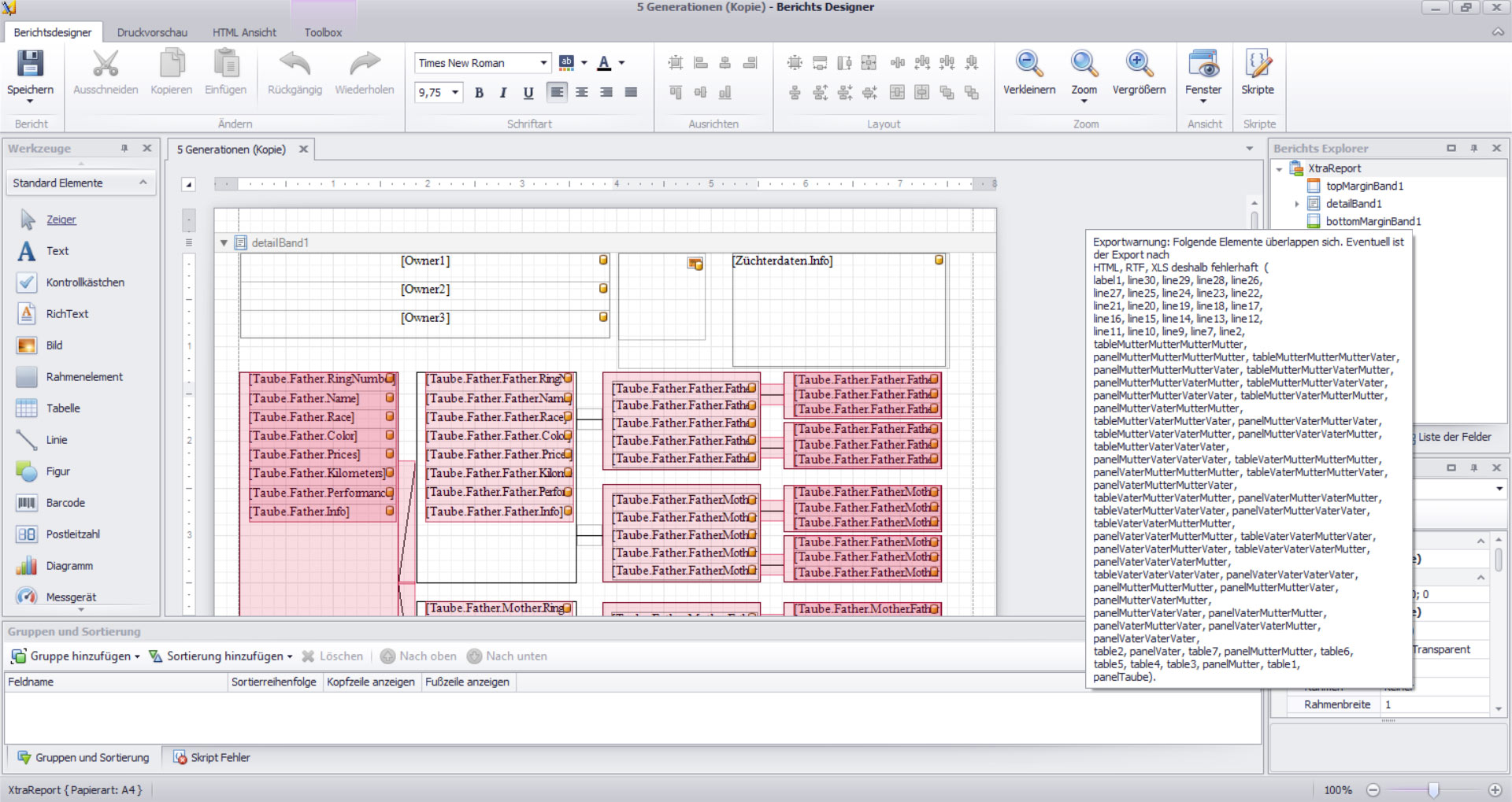Viewport: 1512px width, 802px height.
Task: Select the RichText tool
Action: click(67, 314)
